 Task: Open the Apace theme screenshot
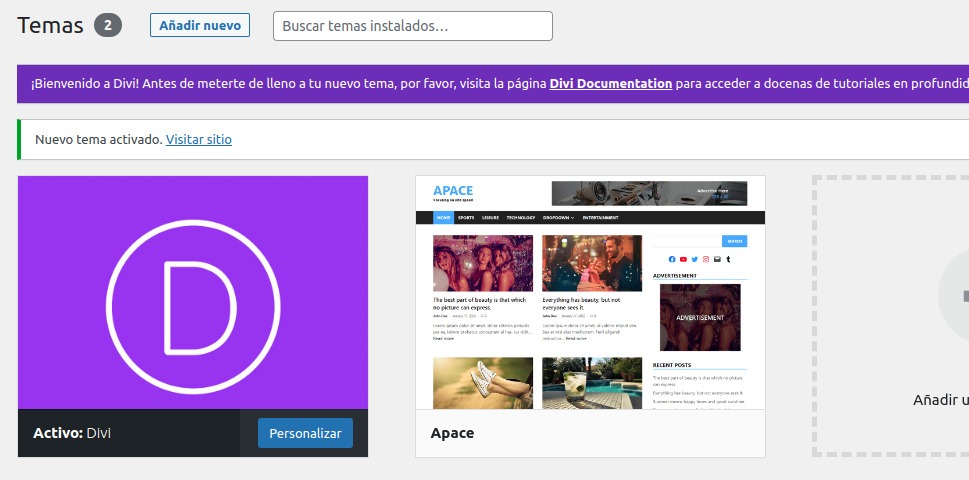pyautogui.click(x=590, y=292)
